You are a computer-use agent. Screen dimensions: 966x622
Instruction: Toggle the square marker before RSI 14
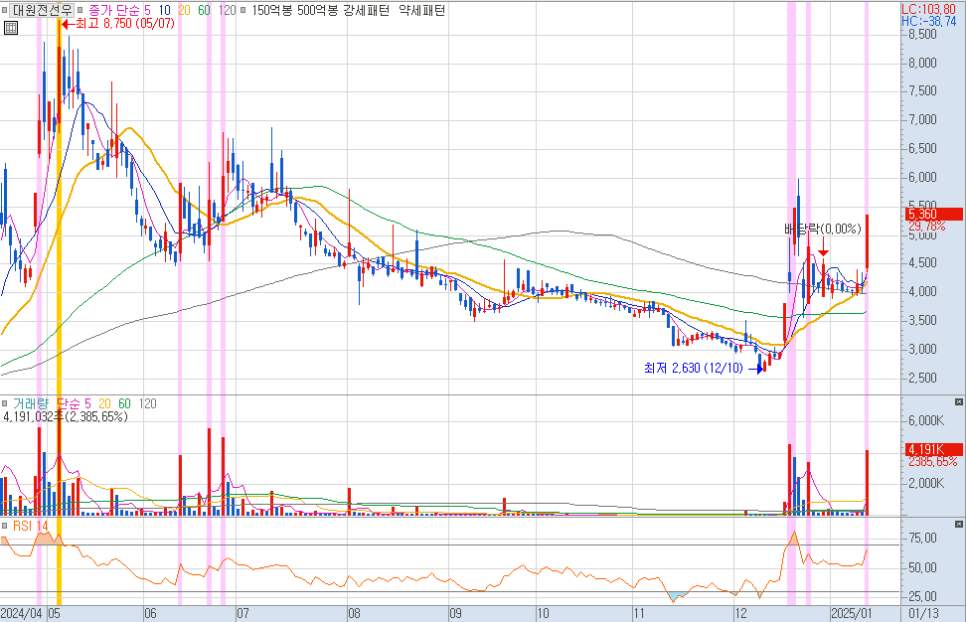coord(5,526)
